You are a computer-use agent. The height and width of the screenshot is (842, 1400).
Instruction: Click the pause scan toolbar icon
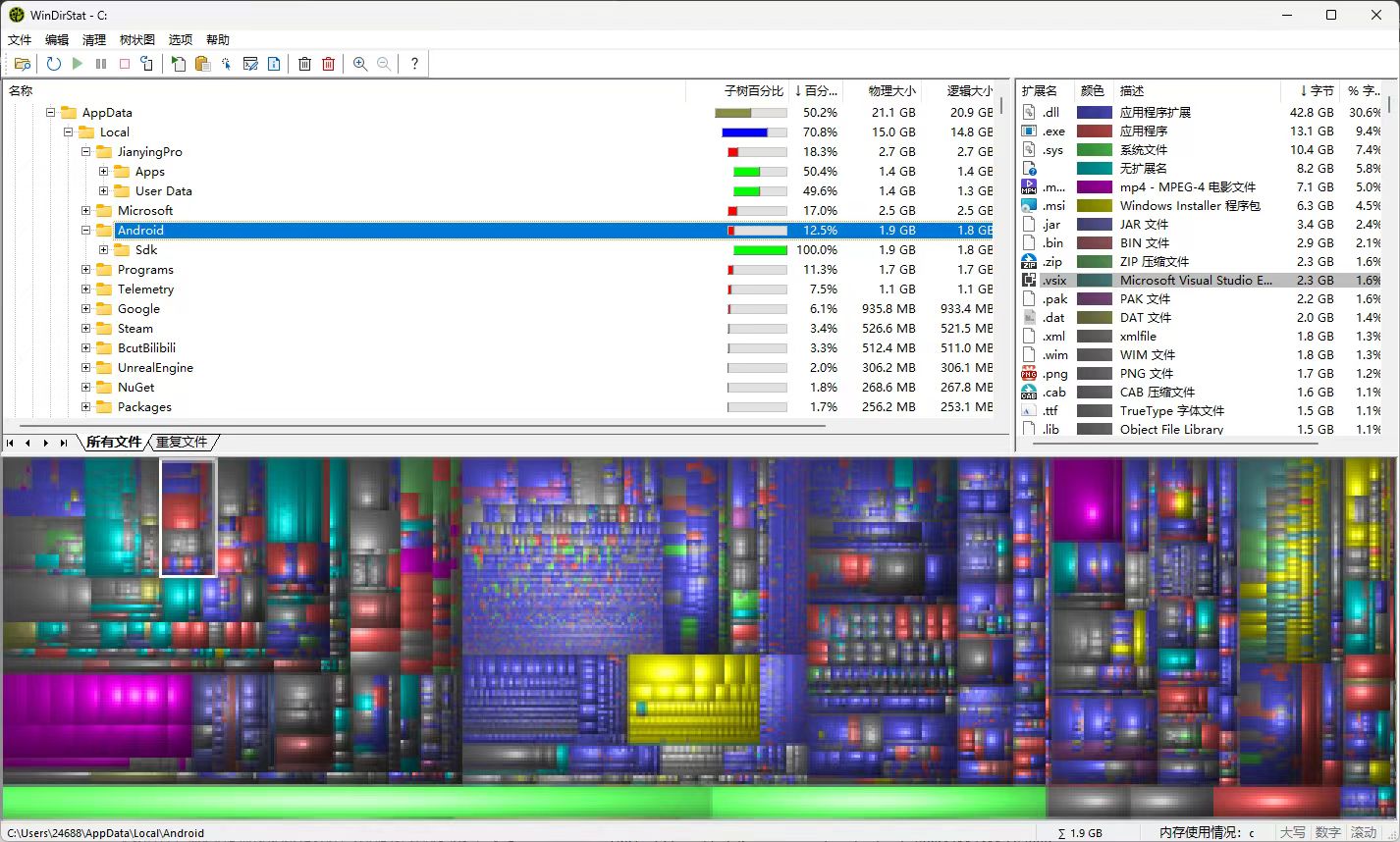101,64
